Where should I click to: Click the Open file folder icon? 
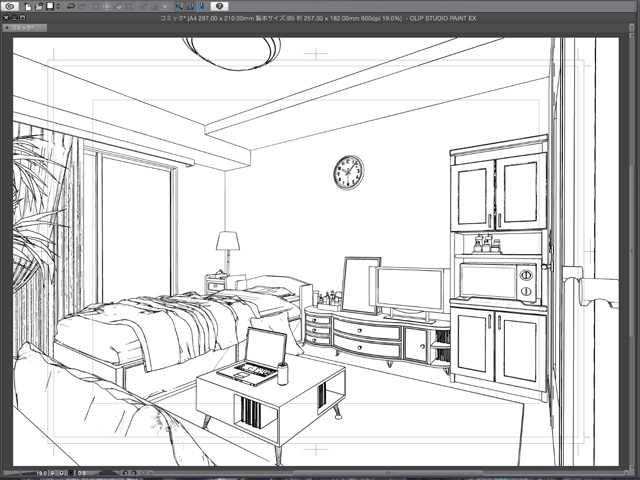pyautogui.click(x=39, y=6)
